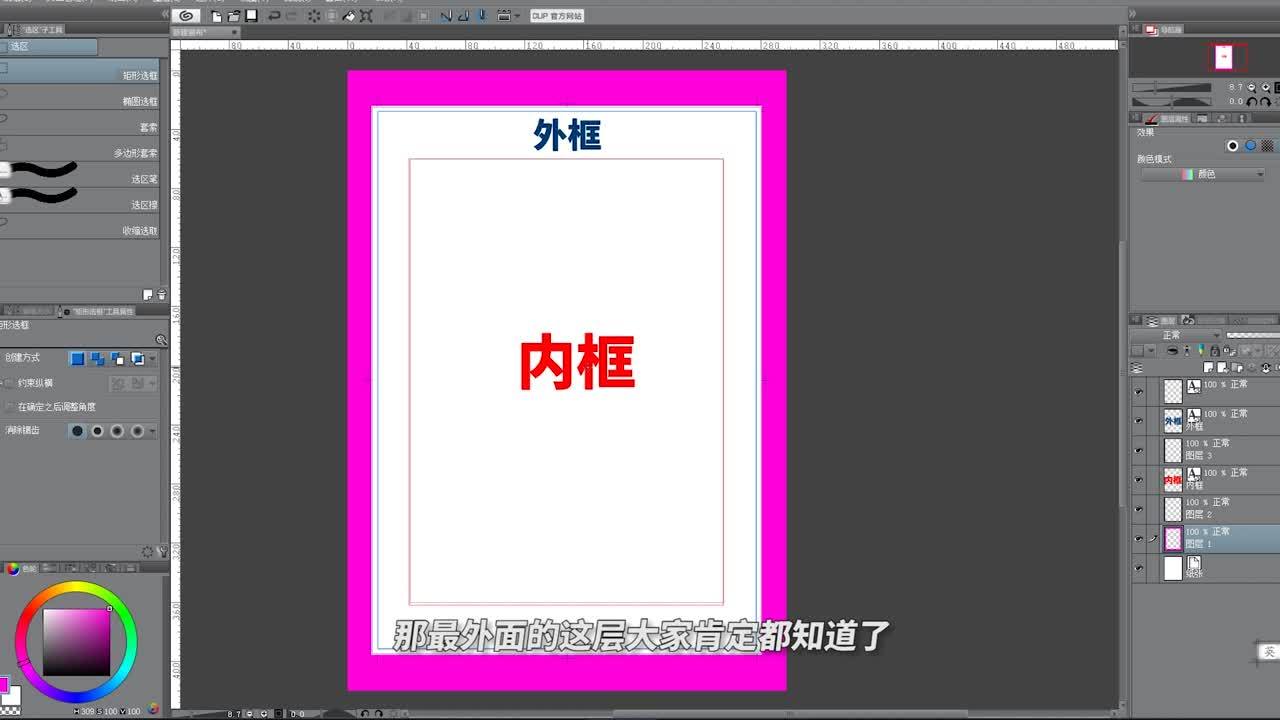The image size is (1280, 720).
Task: Activate the scale/rotate transform icon
Action: tap(366, 16)
